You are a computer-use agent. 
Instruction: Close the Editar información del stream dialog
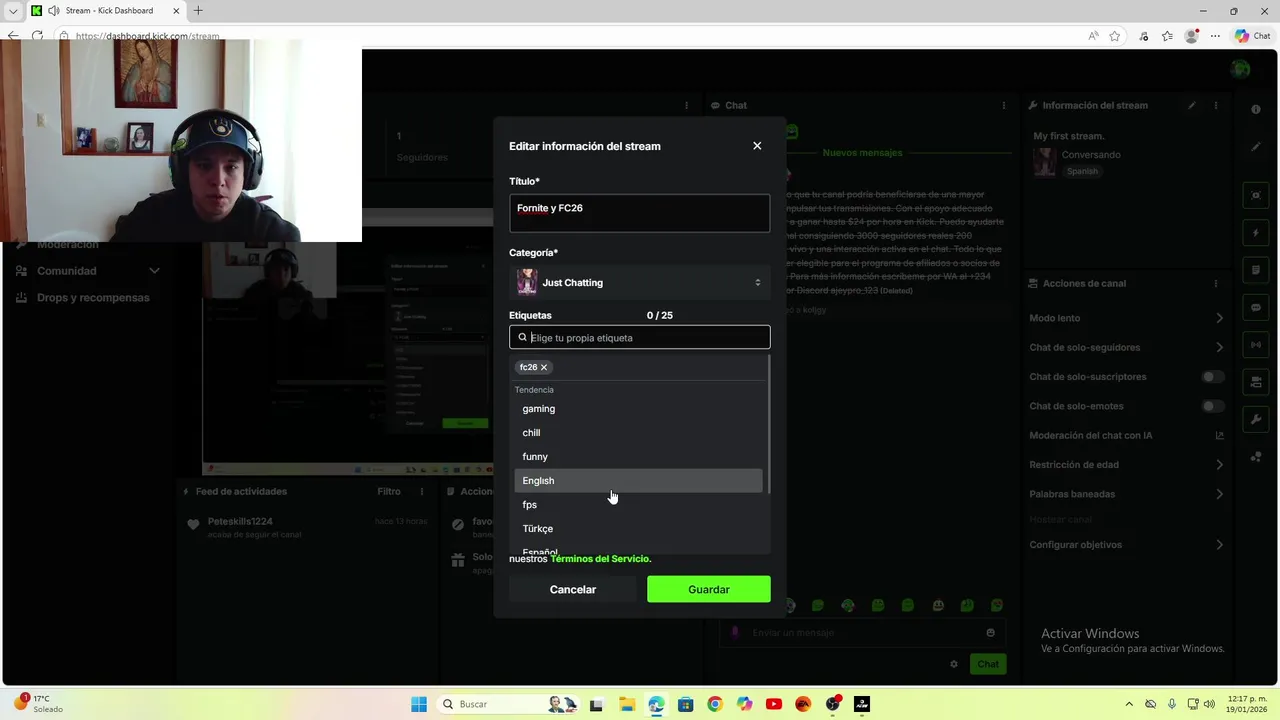tap(757, 146)
